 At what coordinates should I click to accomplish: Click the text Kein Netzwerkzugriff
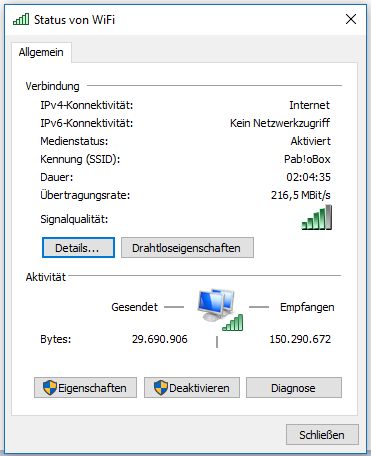click(280, 123)
